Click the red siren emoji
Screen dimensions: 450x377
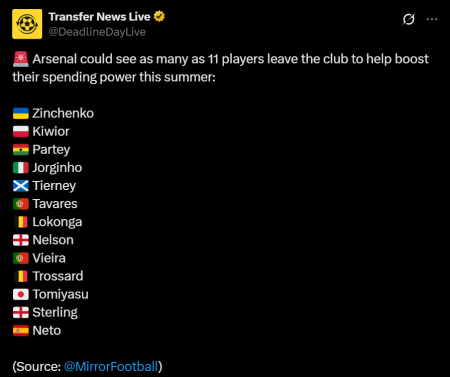(x=21, y=59)
